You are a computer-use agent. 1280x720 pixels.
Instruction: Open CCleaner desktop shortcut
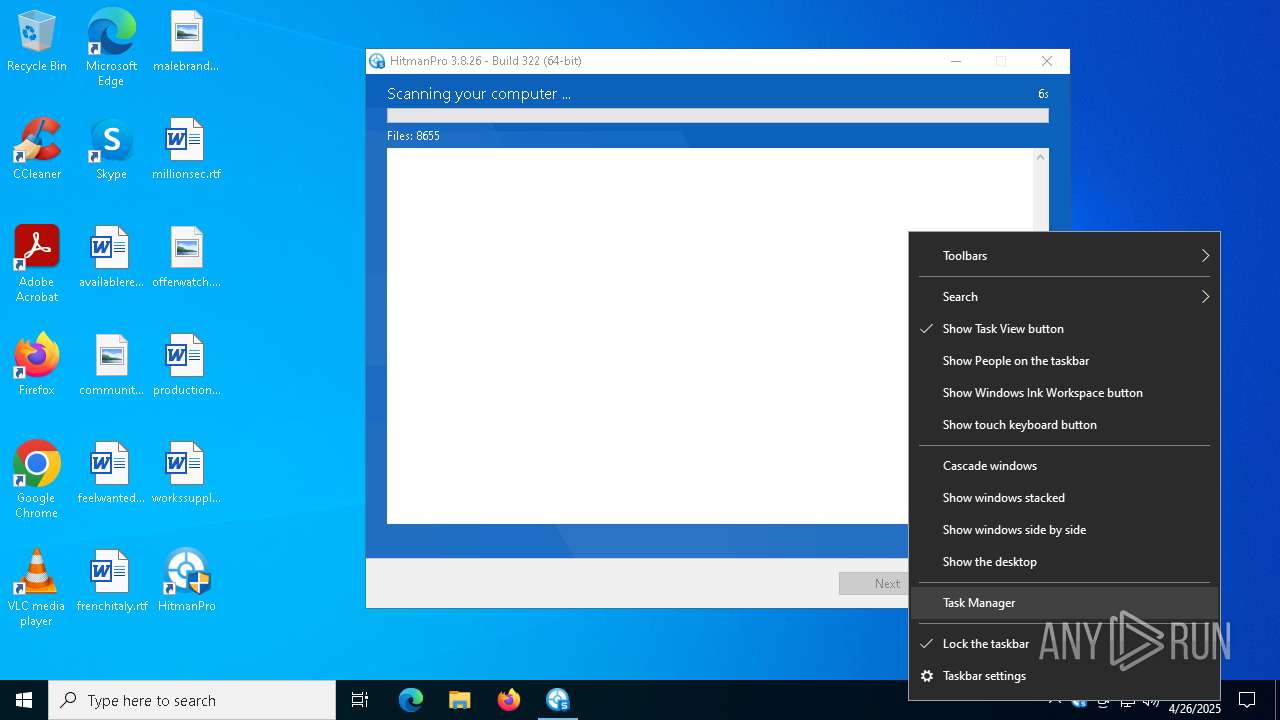coord(37,150)
